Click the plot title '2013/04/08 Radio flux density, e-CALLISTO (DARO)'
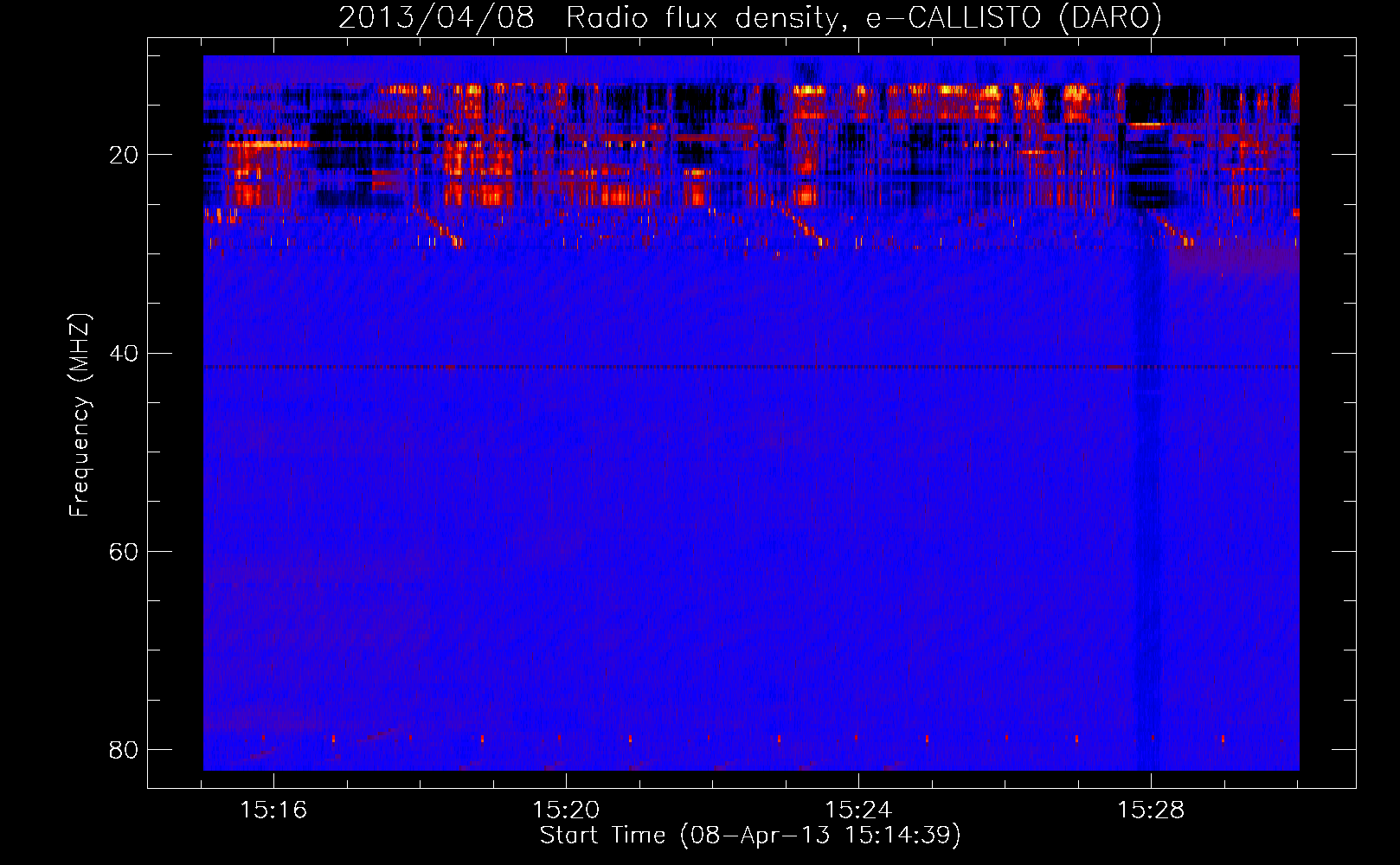 pyautogui.click(x=750, y=17)
